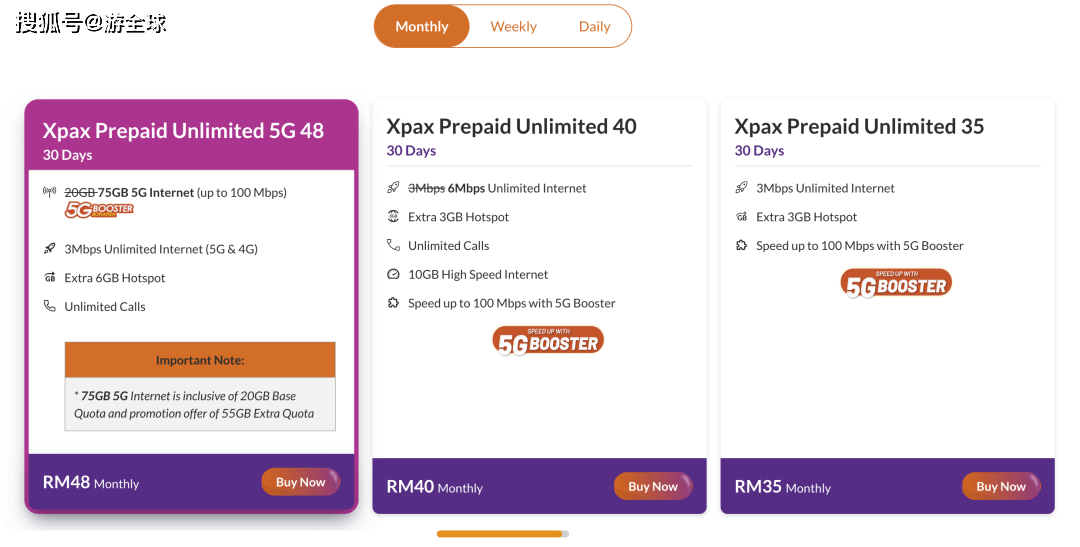This screenshot has width=1080, height=547.
Task: Click the orange carousel scroll indicator
Action: (x=499, y=534)
